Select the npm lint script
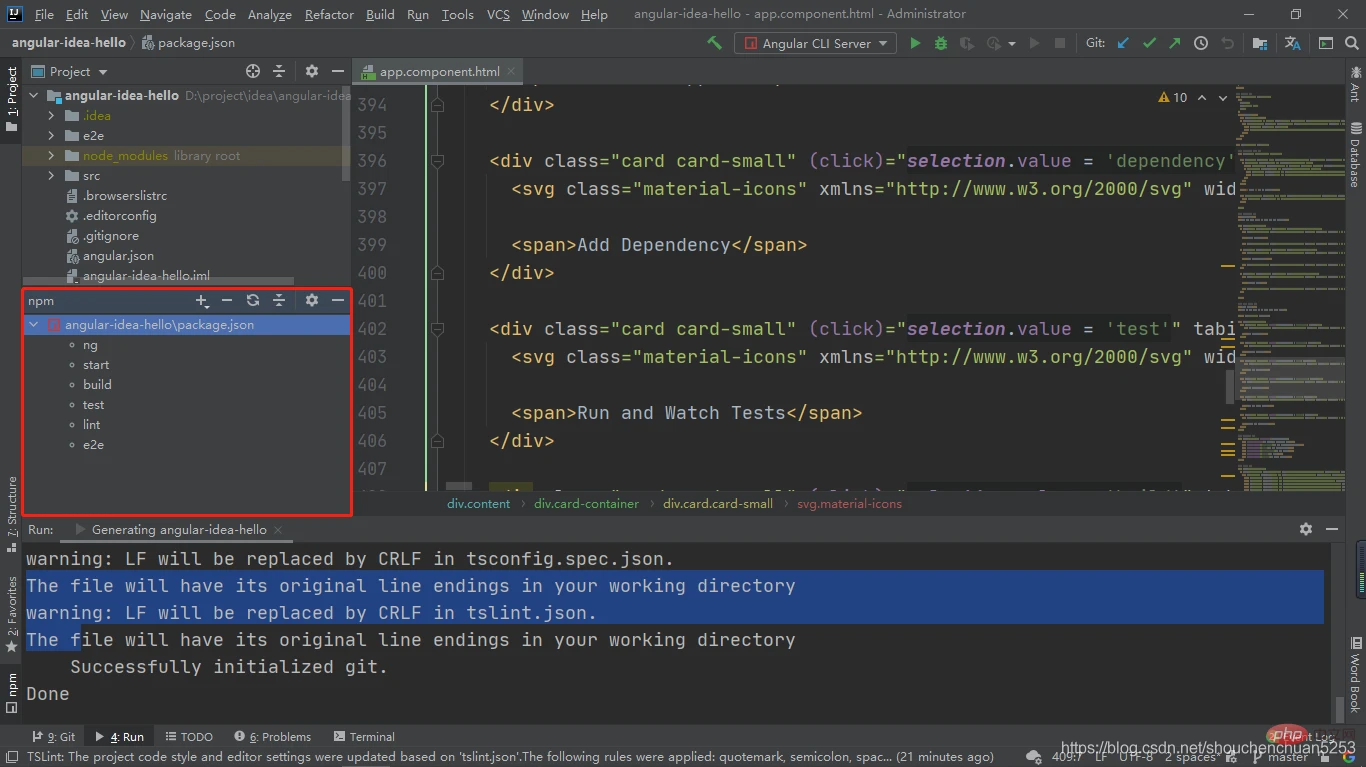Screen dimensions: 1366x767 click(91, 425)
